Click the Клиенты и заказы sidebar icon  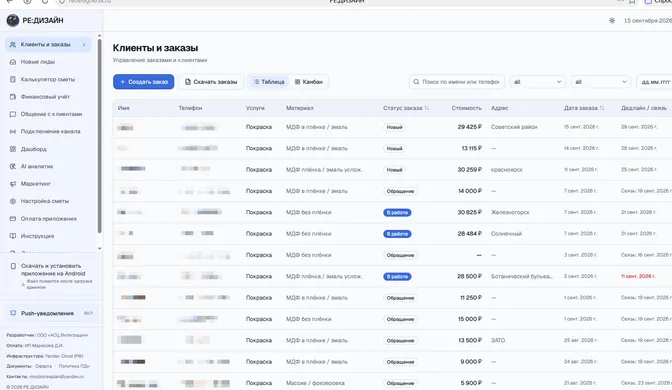pos(13,45)
